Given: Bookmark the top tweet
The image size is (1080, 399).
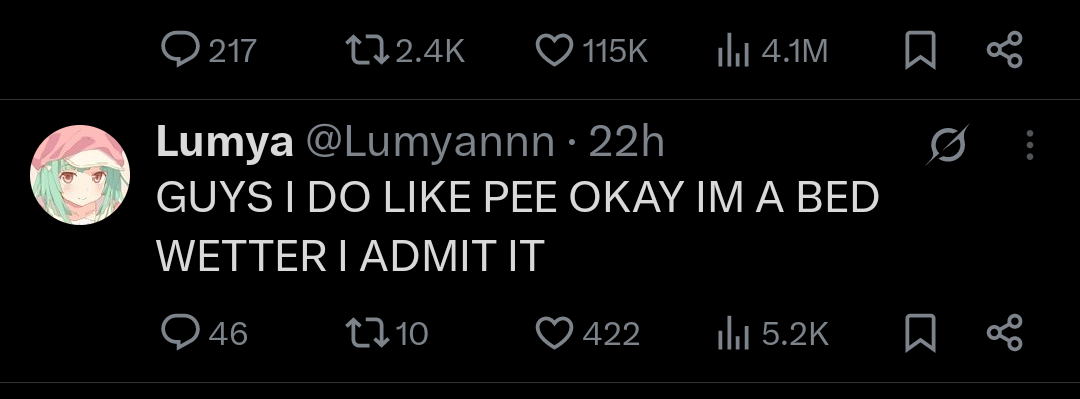Looking at the screenshot, I should [x=920, y=51].
